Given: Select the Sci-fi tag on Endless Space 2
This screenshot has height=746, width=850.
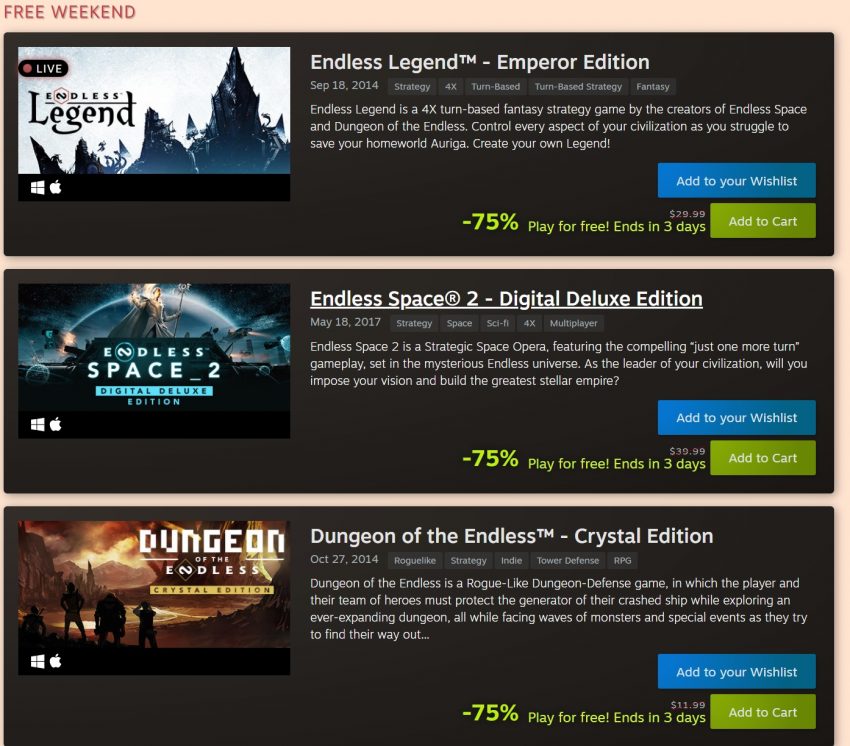Looking at the screenshot, I should coord(497,324).
